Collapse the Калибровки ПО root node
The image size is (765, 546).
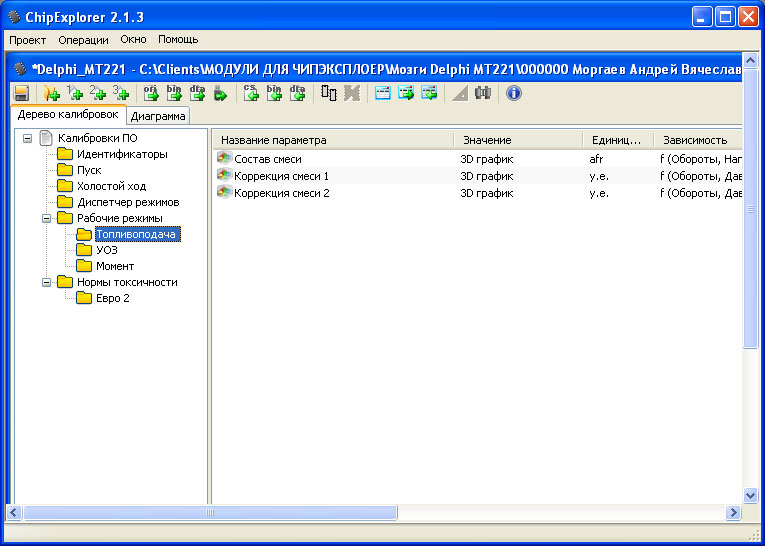(x=28, y=138)
